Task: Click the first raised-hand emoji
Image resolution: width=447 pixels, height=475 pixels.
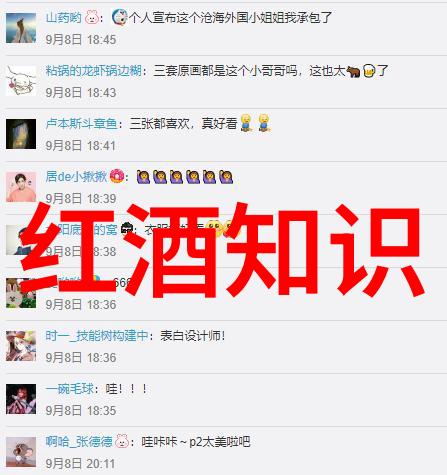Action: (x=143, y=177)
